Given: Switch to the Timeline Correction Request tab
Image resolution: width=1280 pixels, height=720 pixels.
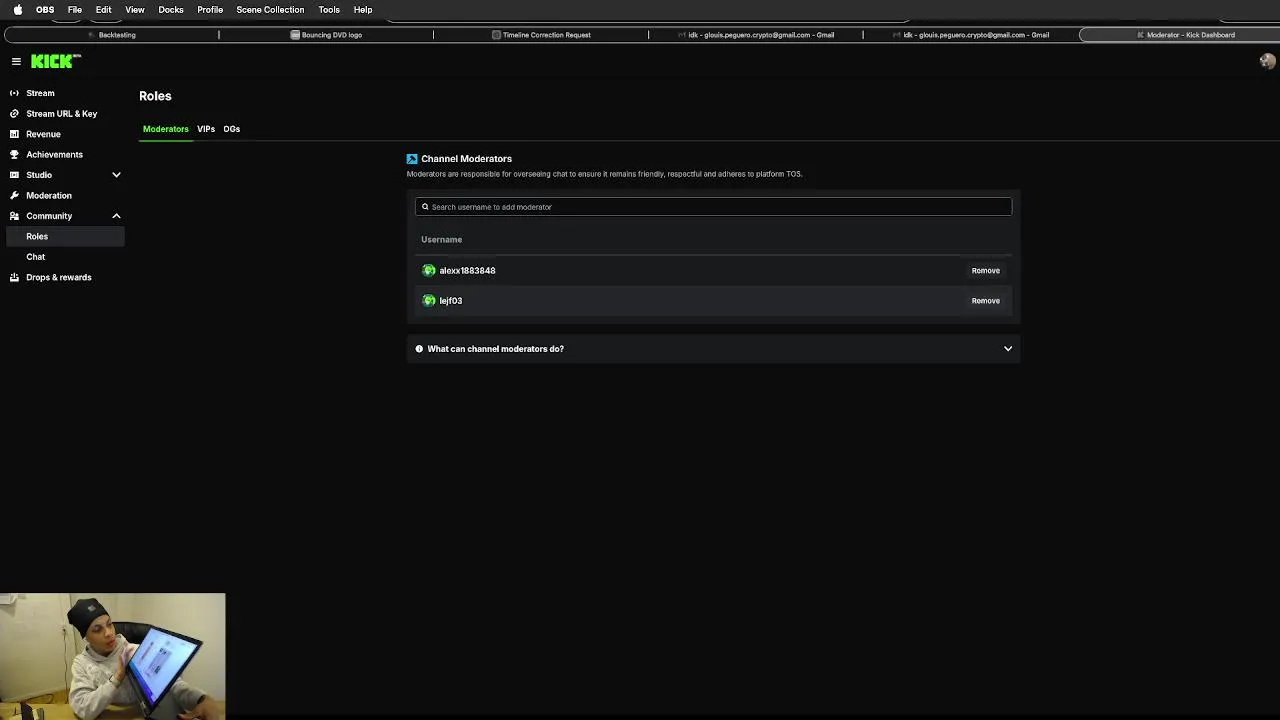Looking at the screenshot, I should (x=541, y=35).
